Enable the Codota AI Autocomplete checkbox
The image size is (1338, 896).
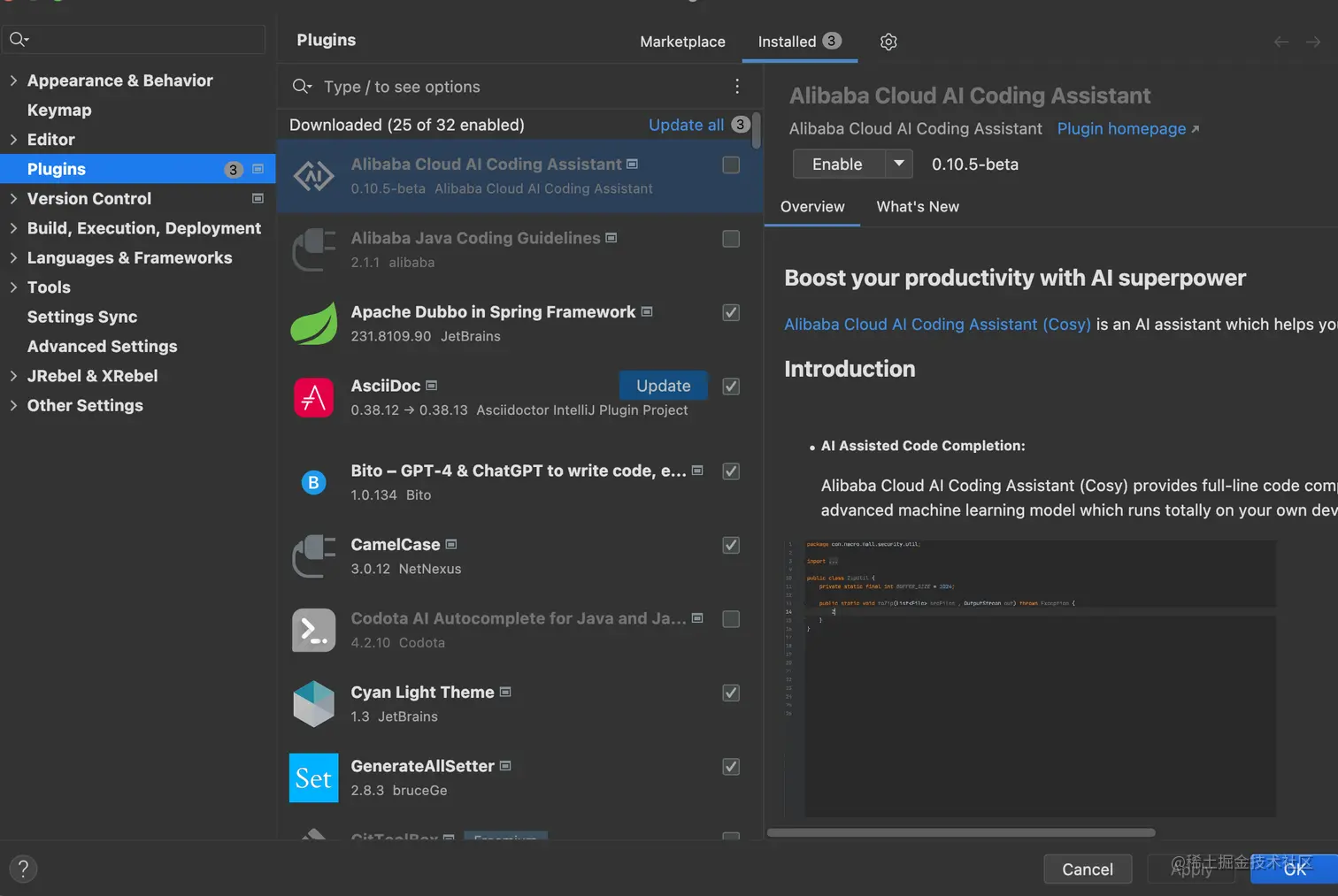click(731, 619)
